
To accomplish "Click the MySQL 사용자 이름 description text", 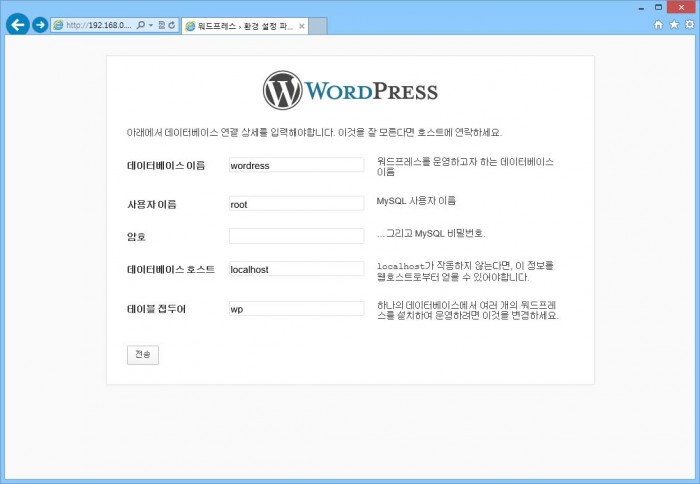I will click(x=416, y=201).
